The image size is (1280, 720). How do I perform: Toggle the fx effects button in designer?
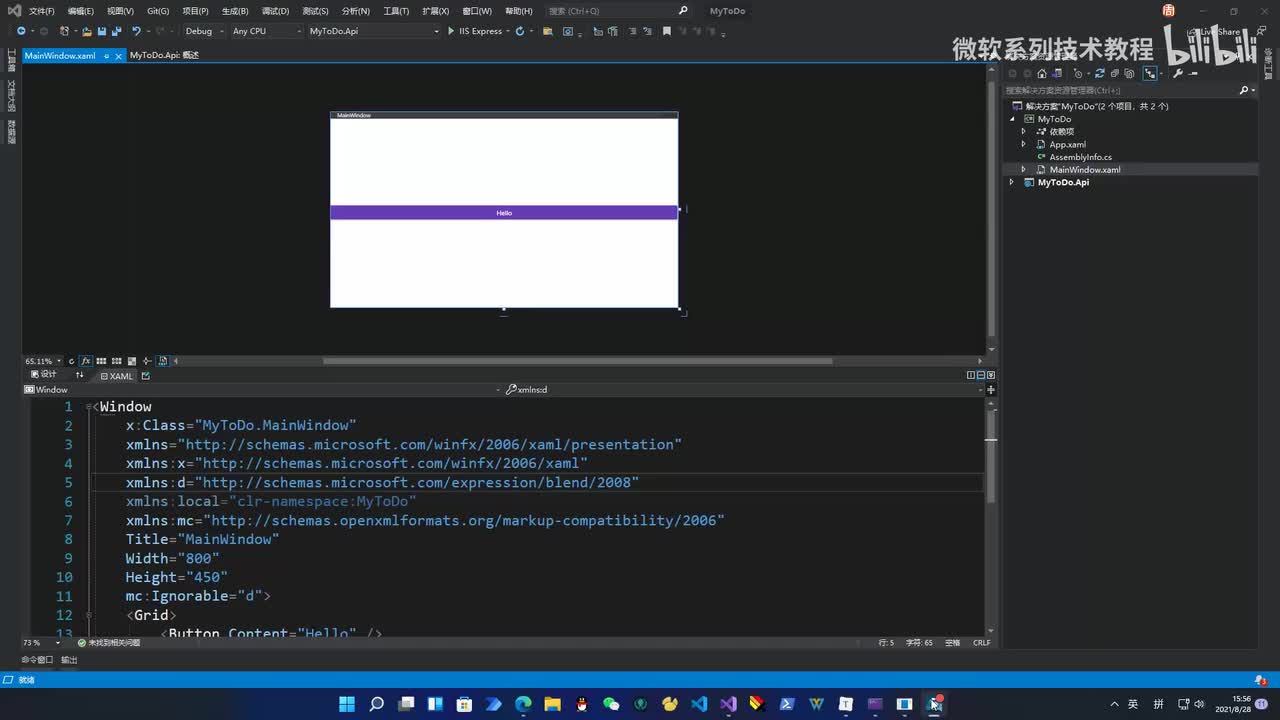click(86, 361)
